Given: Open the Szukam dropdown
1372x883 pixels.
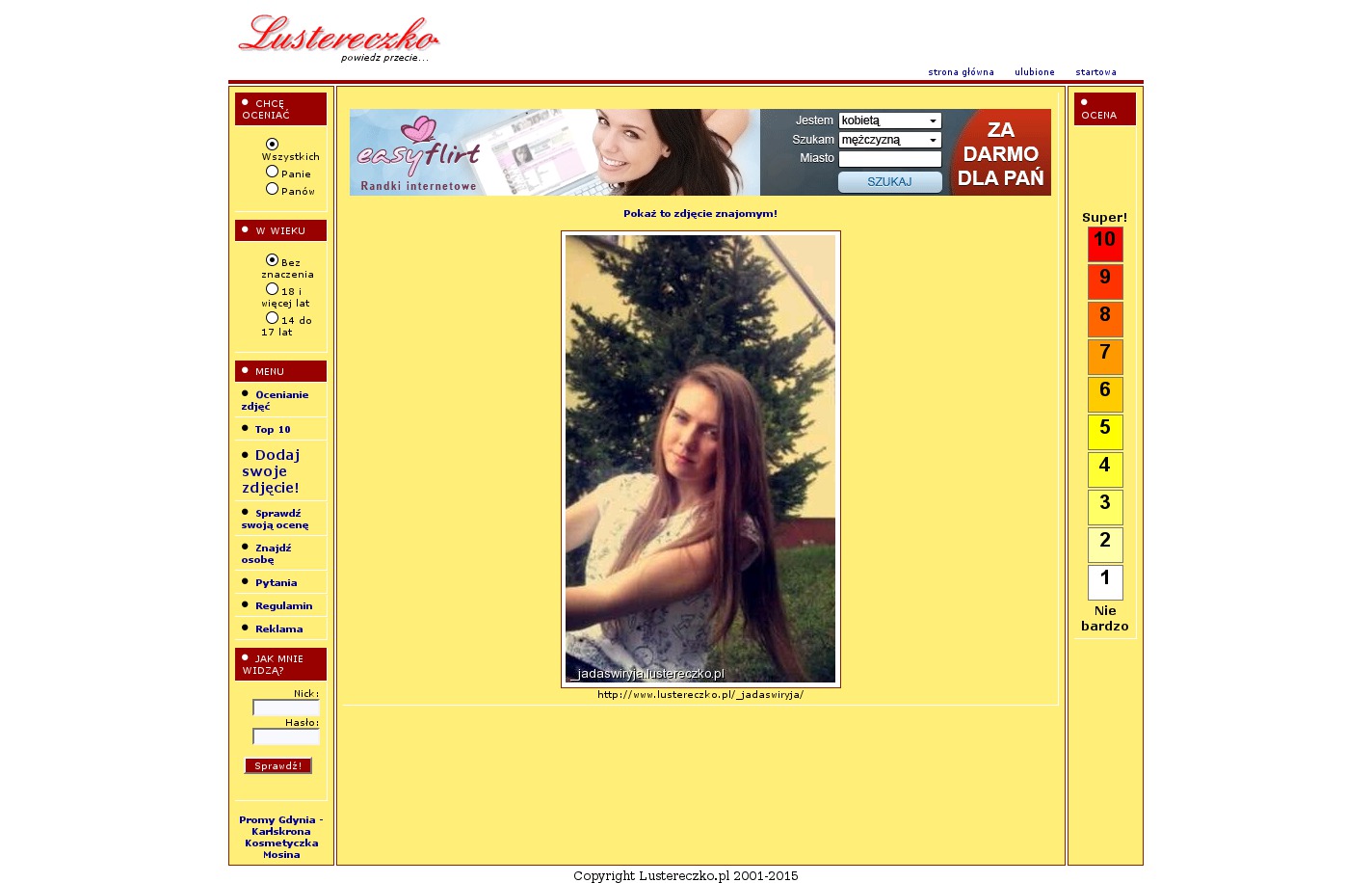Looking at the screenshot, I should click(890, 140).
